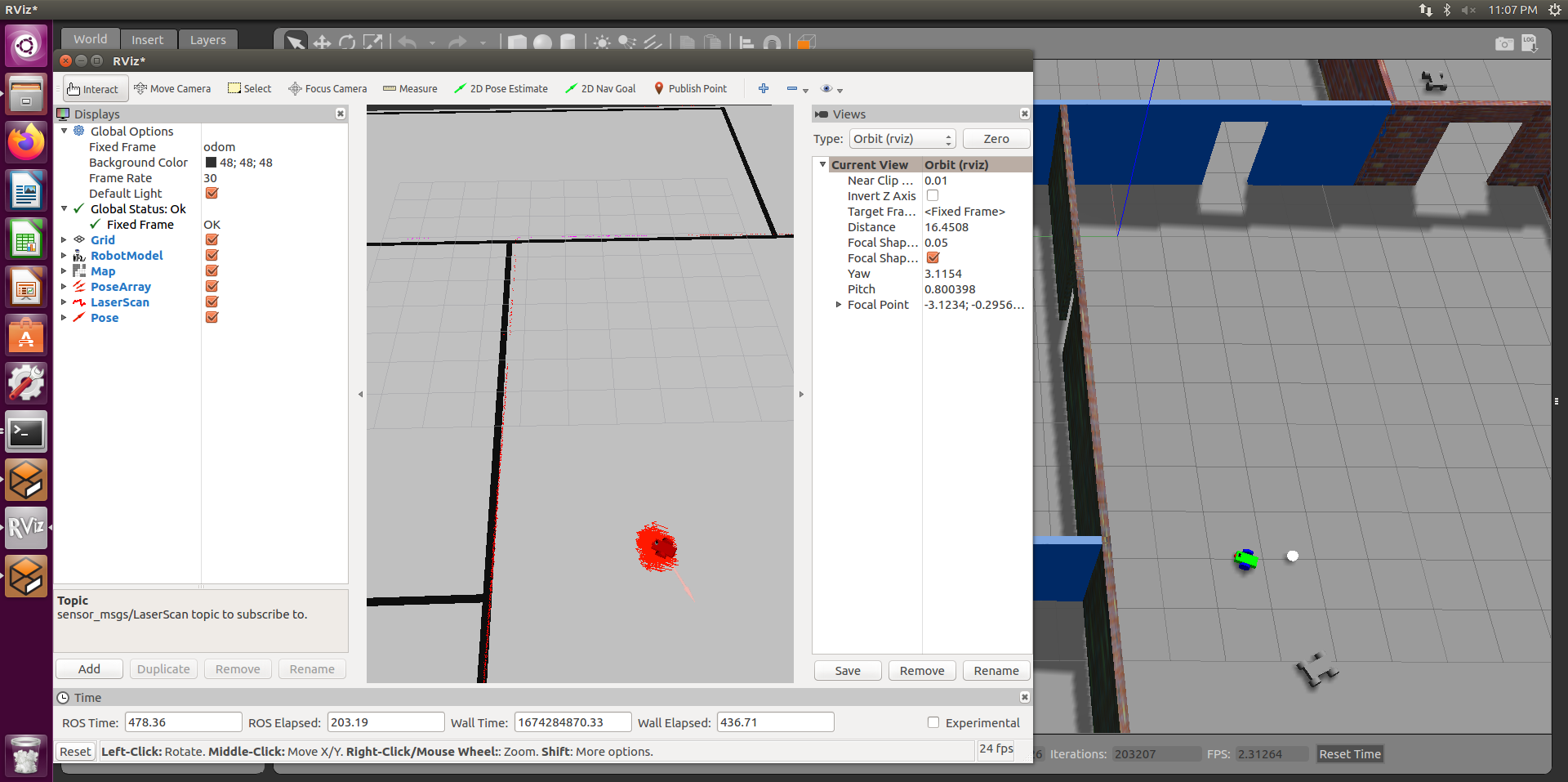This screenshot has width=1568, height=782.
Task: Expand the Focal Point property
Action: click(x=838, y=305)
